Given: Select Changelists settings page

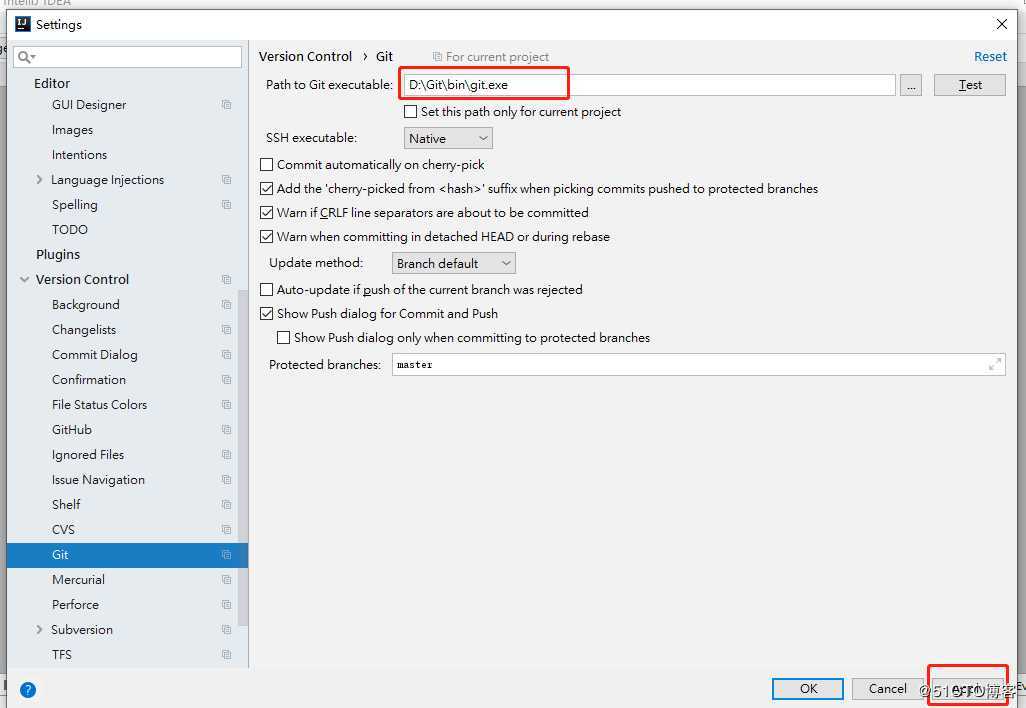Looking at the screenshot, I should tap(84, 329).
